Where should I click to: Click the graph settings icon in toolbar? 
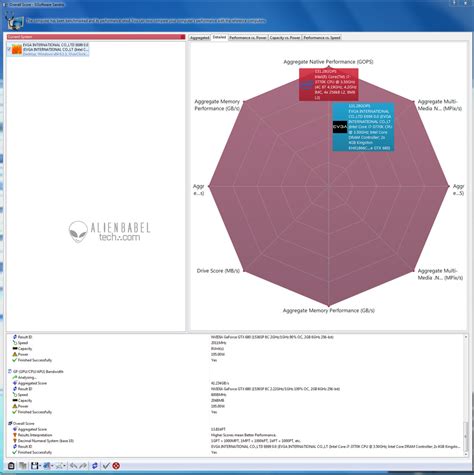click(x=59, y=466)
